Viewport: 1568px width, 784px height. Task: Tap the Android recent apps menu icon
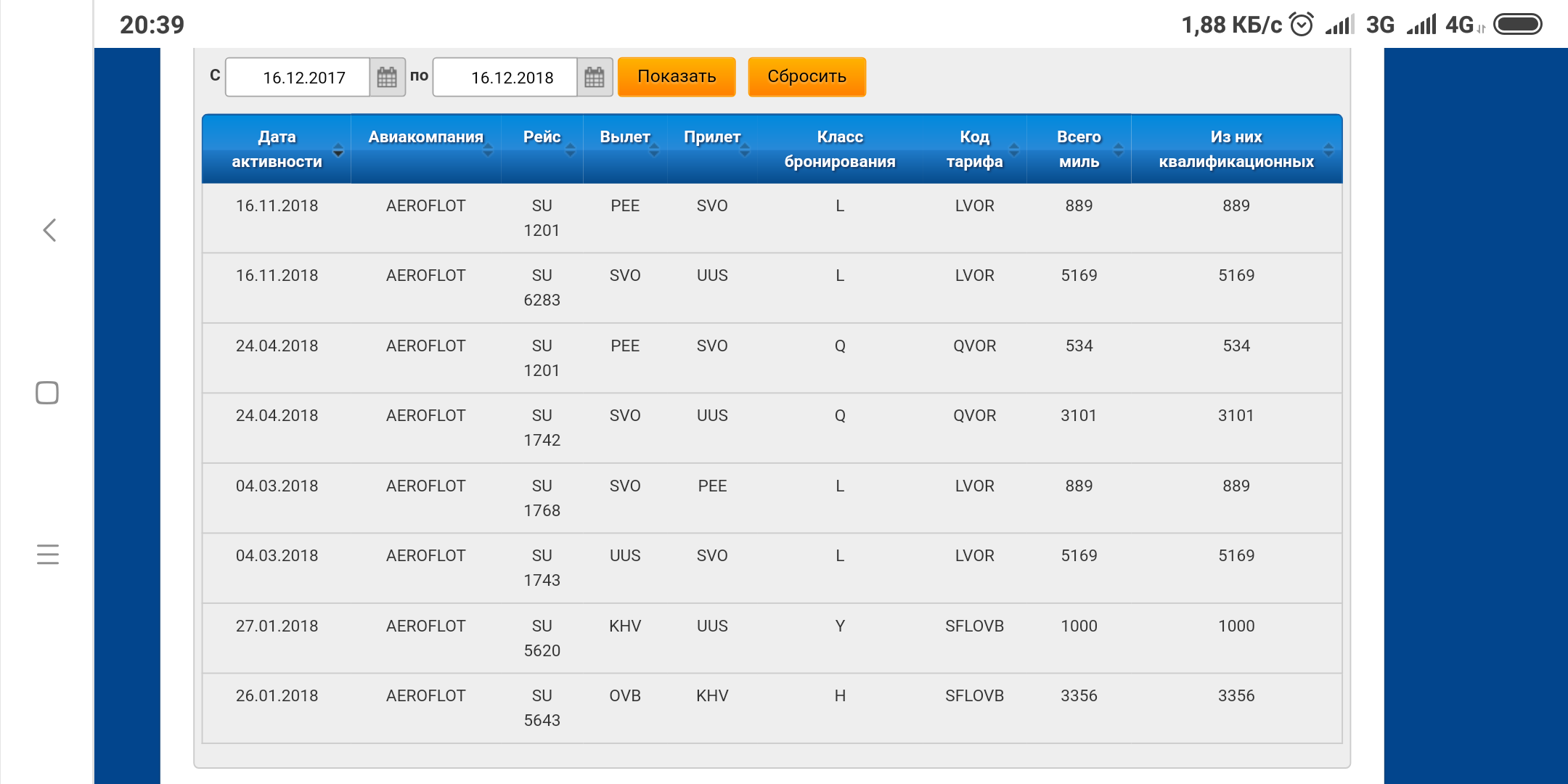coord(48,555)
